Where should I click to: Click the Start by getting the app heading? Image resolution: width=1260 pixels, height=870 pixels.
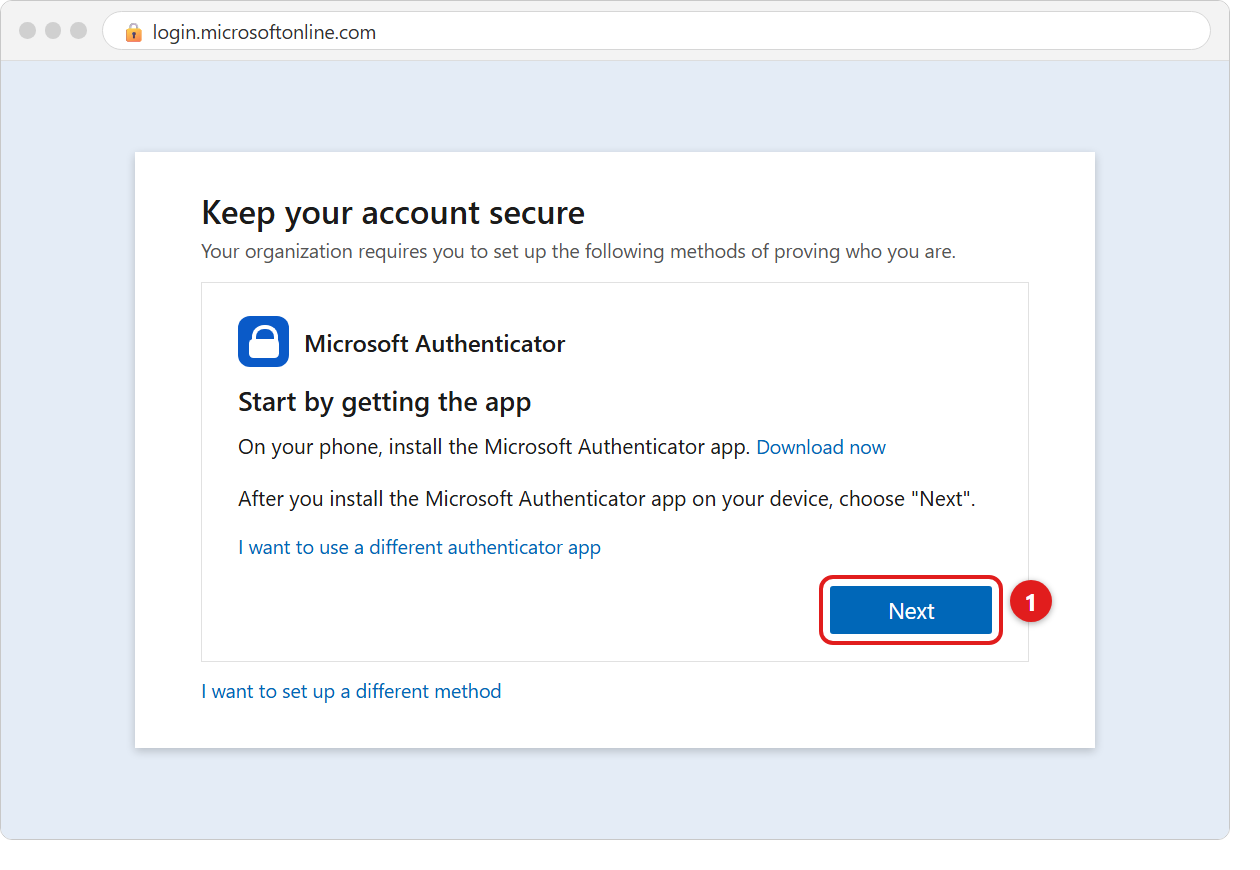pyautogui.click(x=385, y=402)
